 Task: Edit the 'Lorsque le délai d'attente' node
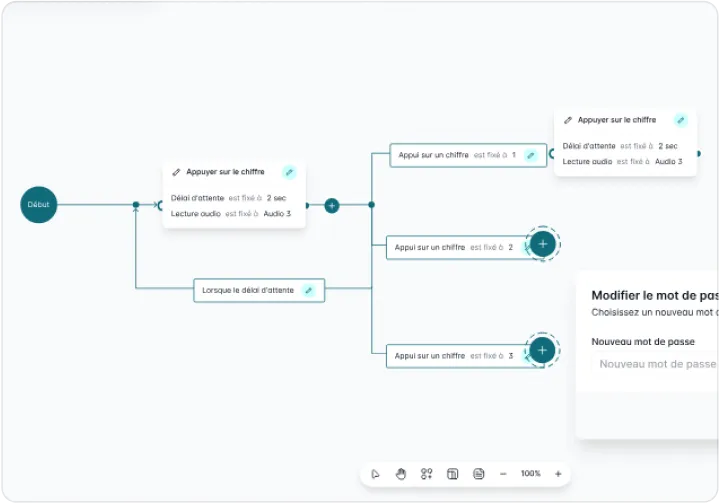[x=309, y=291]
